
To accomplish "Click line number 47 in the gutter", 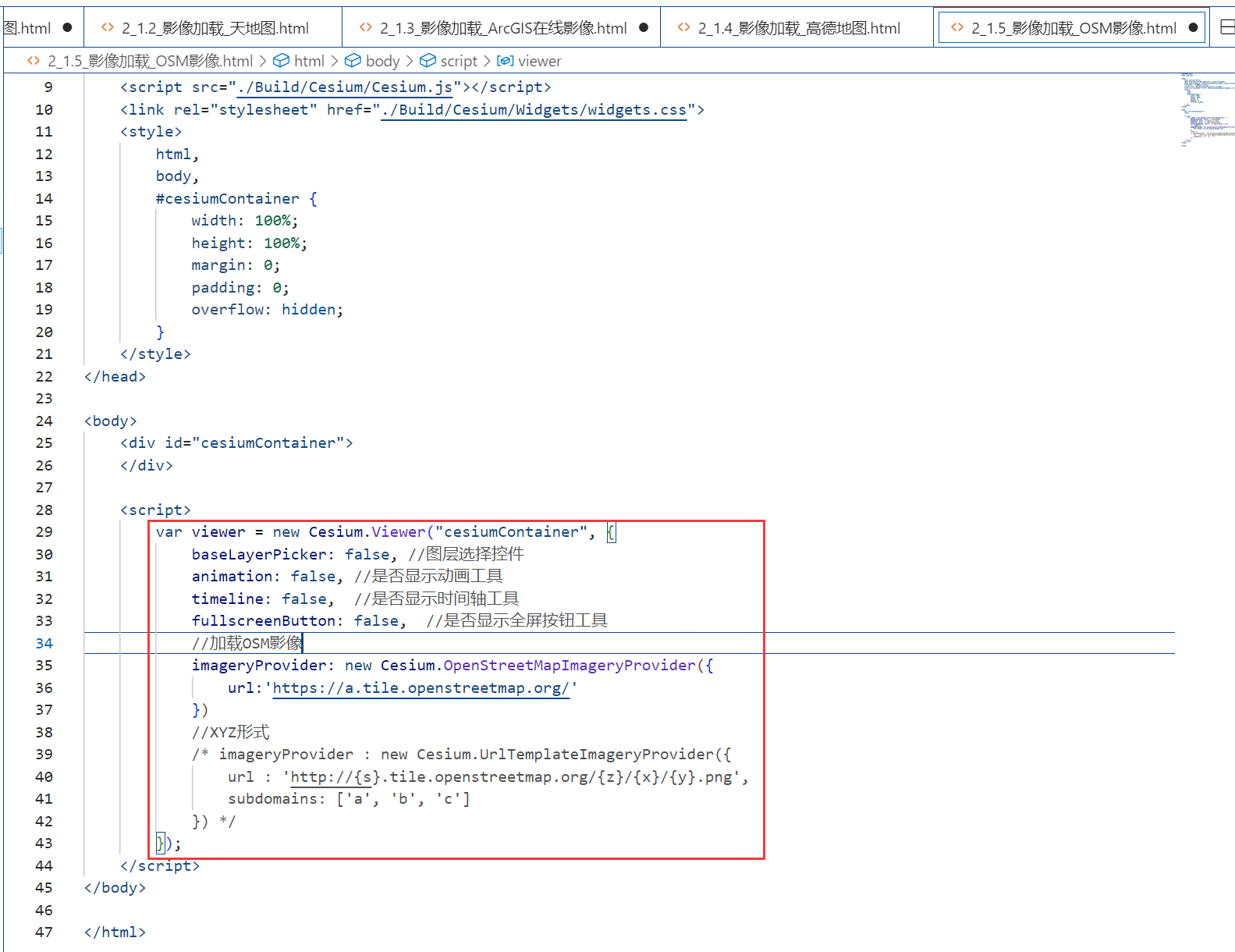I will pyautogui.click(x=44, y=932).
